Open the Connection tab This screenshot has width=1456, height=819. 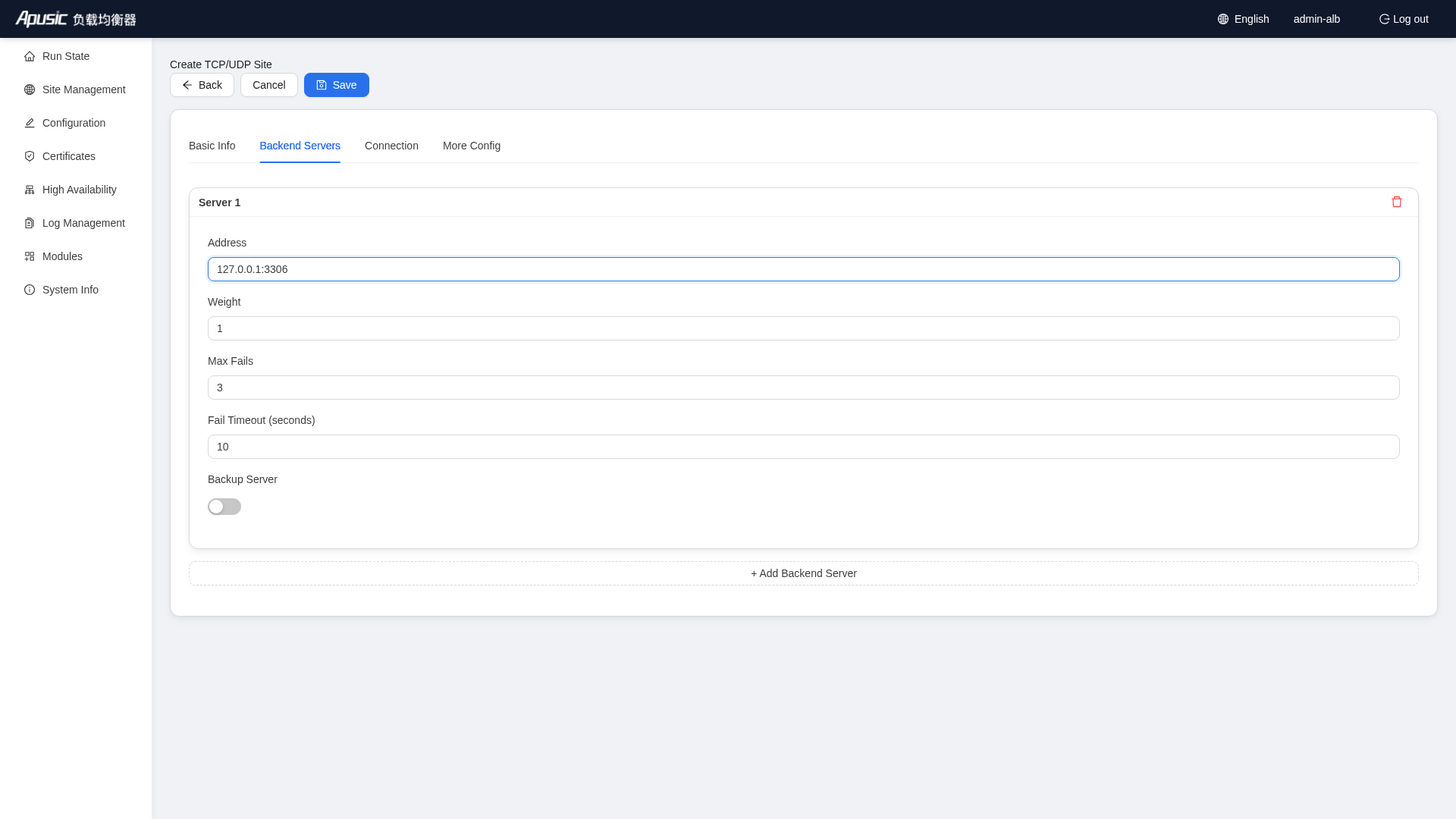391,146
